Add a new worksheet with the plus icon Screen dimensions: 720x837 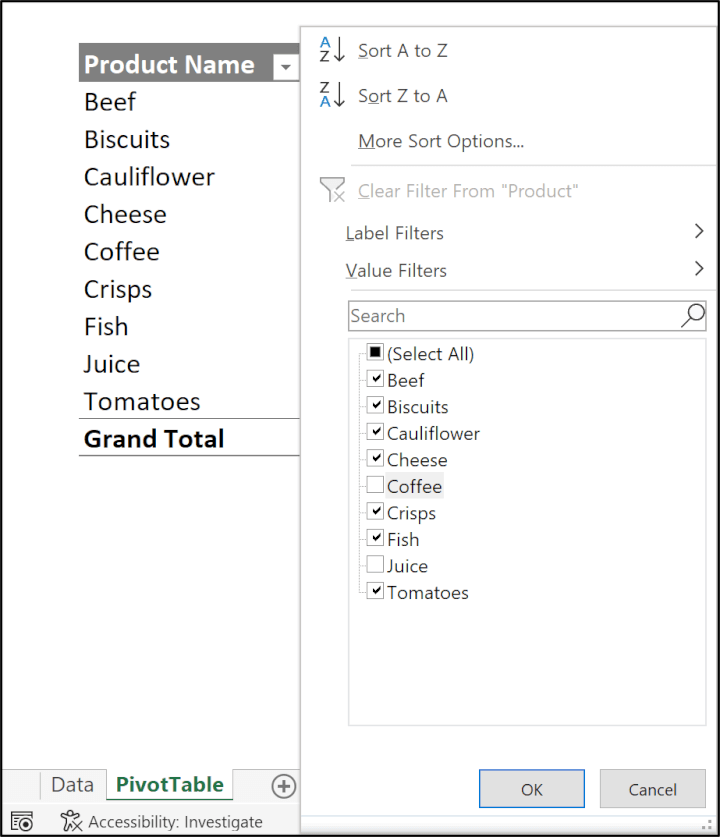point(284,786)
